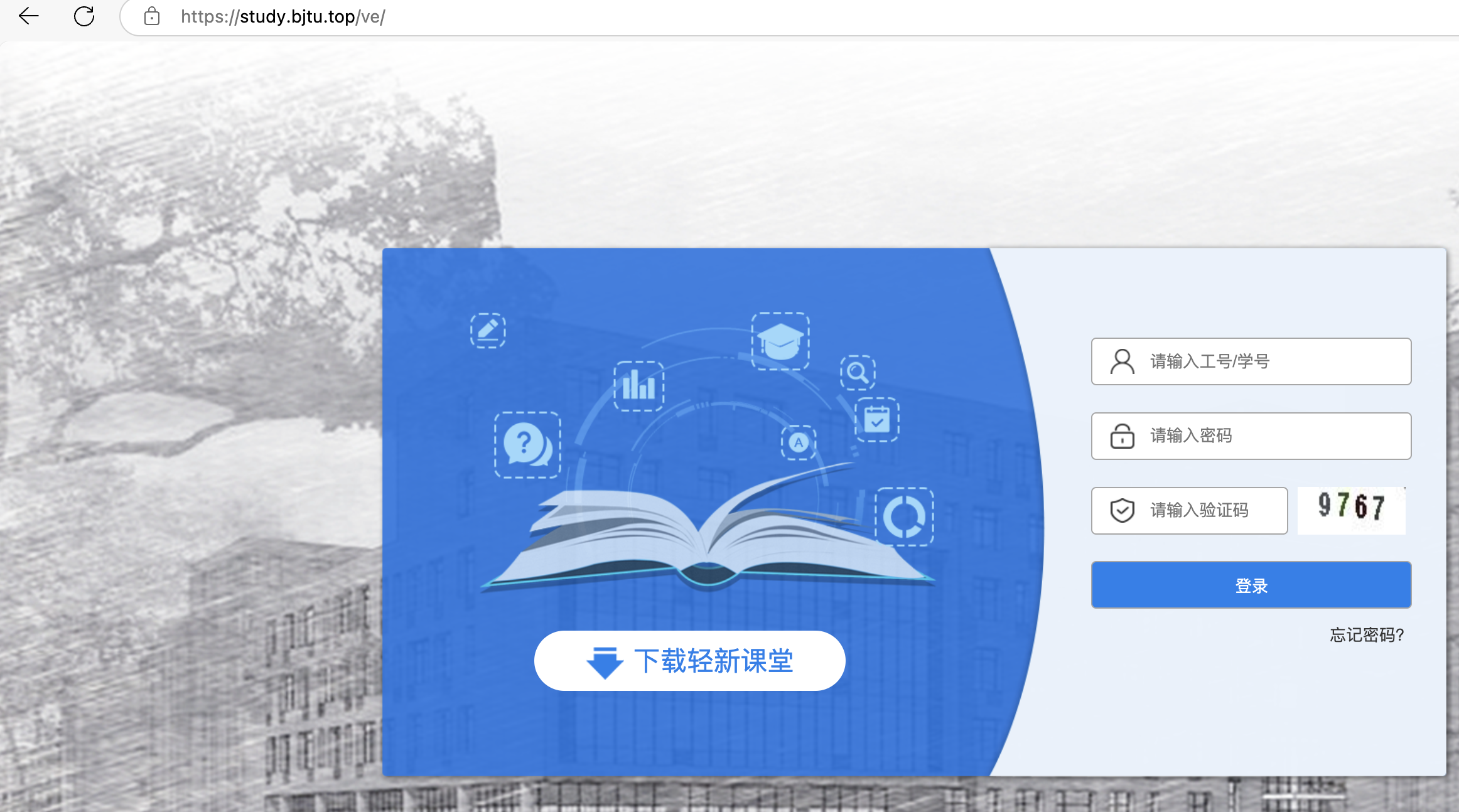Go back using the browser back arrow
The image size is (1459, 812).
coord(29,16)
